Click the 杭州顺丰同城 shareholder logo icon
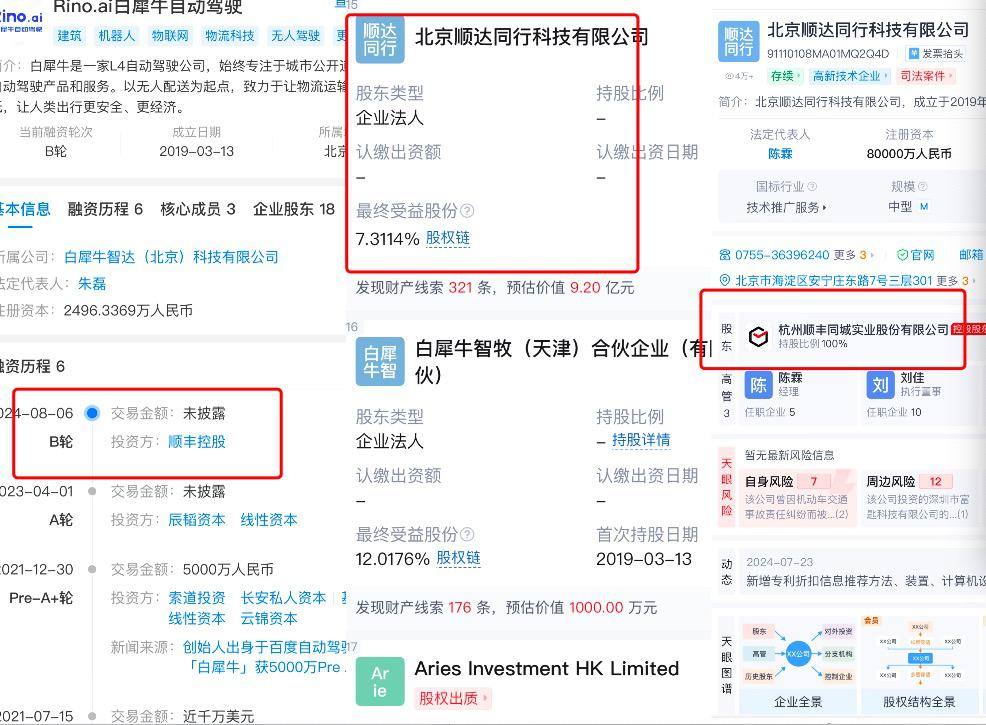Image resolution: width=986 pixels, height=725 pixels. point(760,336)
